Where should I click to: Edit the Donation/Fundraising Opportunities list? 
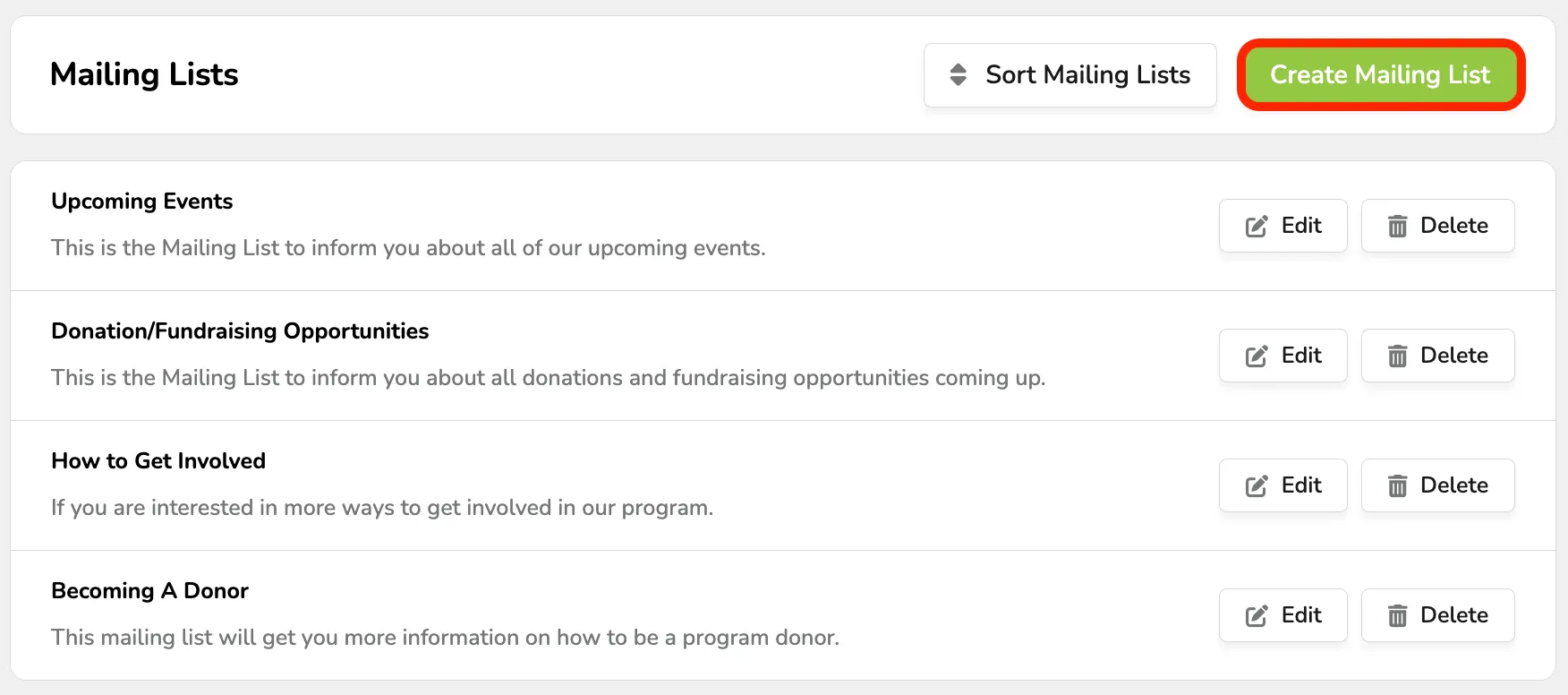[x=1283, y=356]
